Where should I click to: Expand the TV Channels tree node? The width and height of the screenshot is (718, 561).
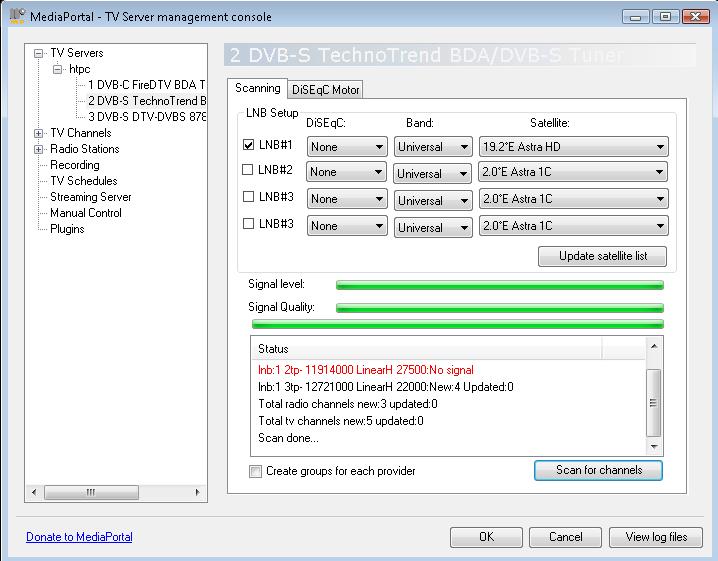point(38,134)
